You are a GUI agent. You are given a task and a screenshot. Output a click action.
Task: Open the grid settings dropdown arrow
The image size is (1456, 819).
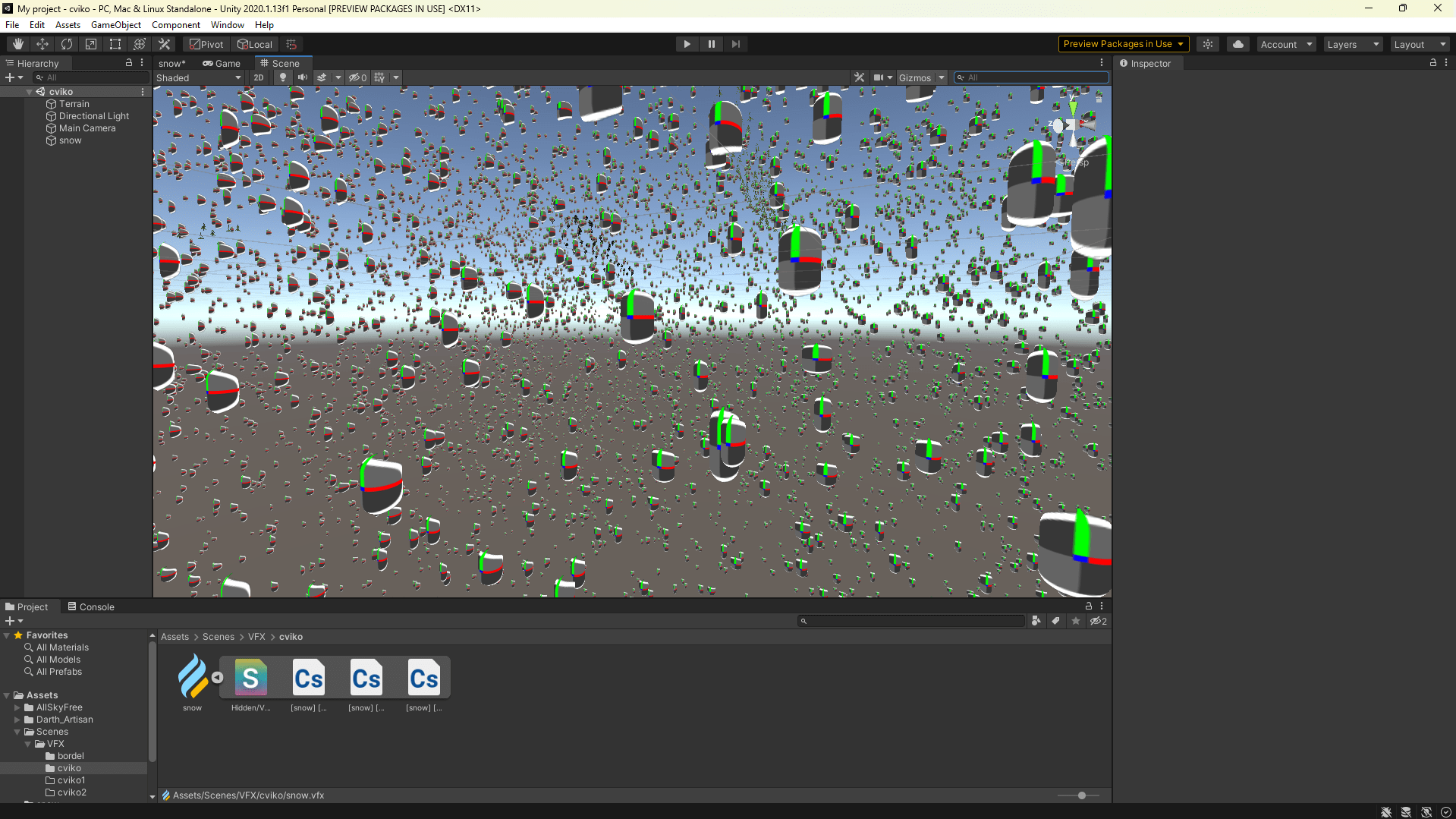pyautogui.click(x=395, y=77)
